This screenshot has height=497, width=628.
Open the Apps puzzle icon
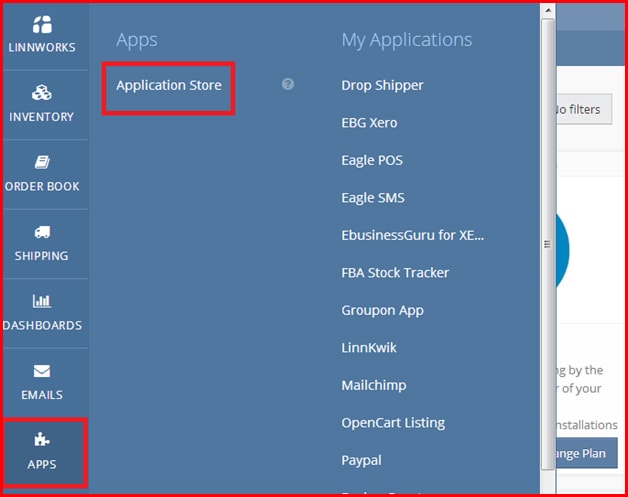click(42, 440)
